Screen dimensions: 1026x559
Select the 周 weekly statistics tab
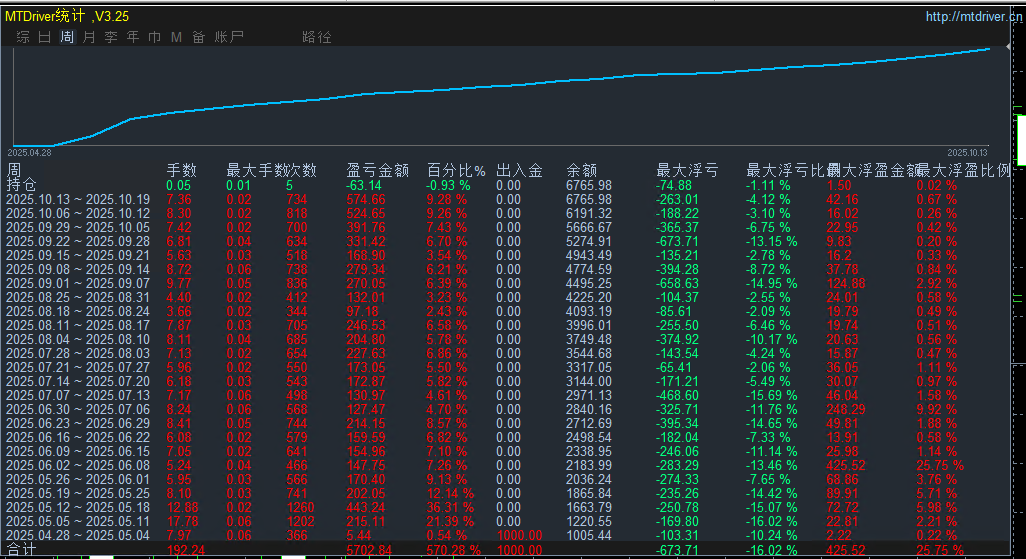point(67,37)
